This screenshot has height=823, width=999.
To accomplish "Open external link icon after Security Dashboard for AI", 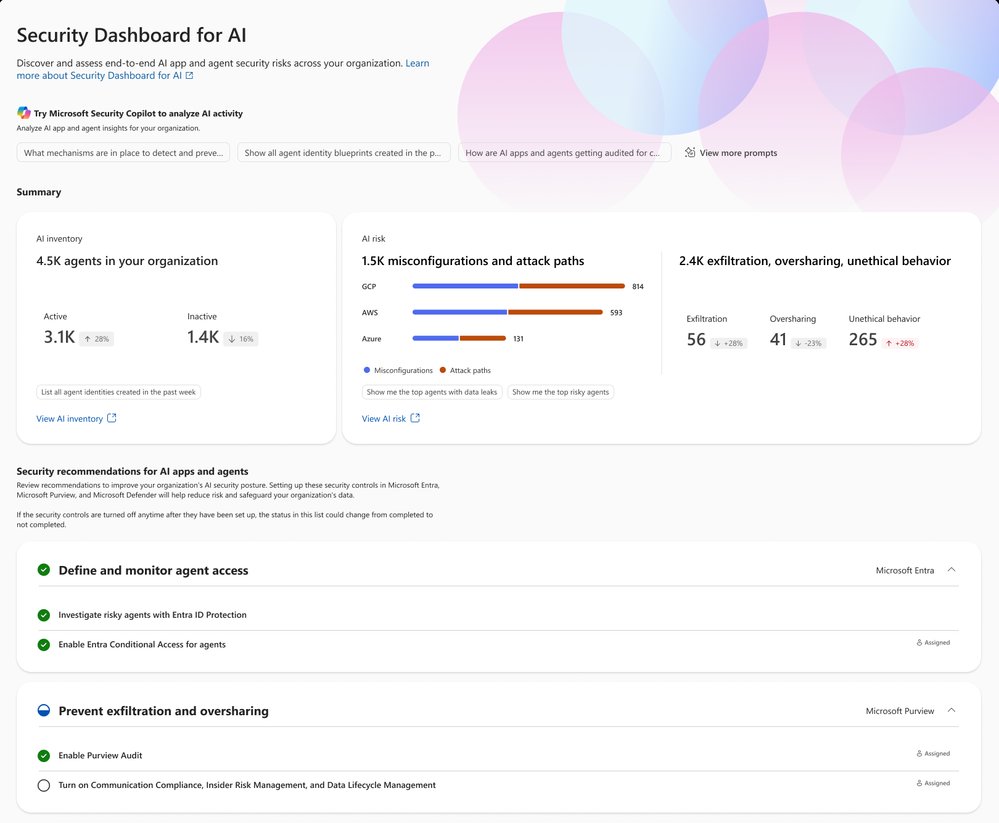I will 189,75.
